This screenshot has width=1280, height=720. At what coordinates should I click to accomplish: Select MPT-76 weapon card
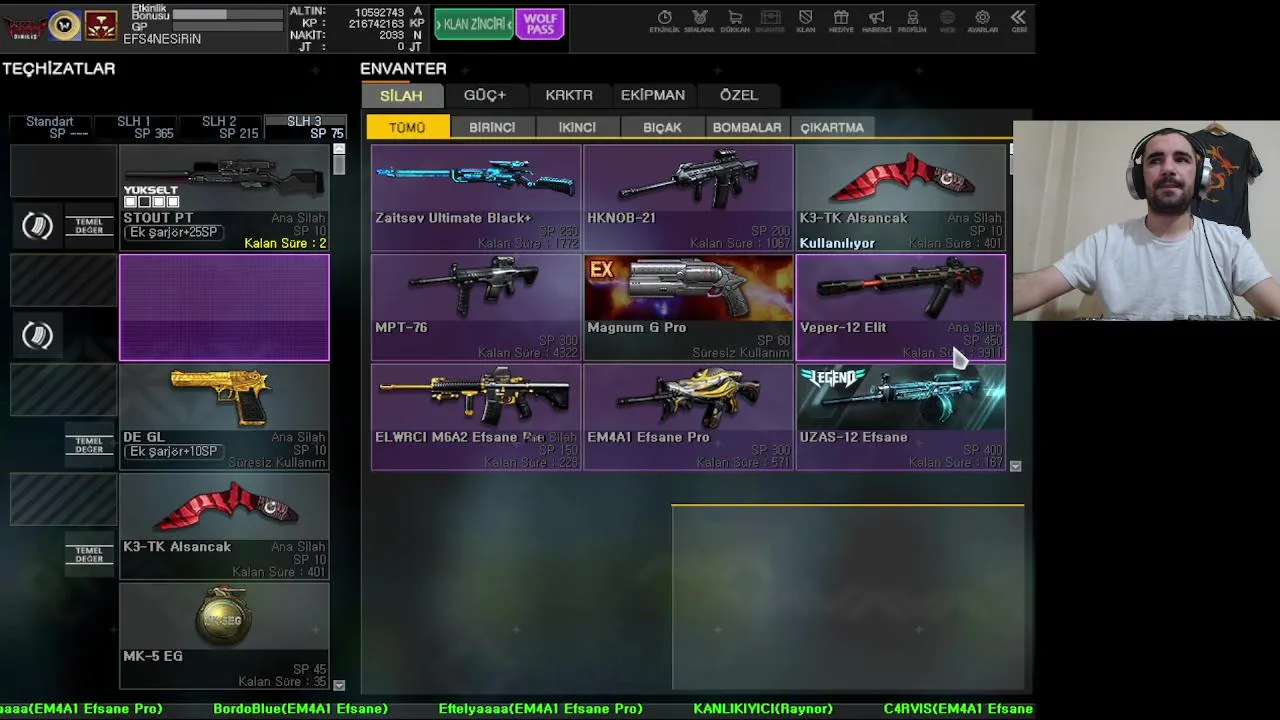(476, 307)
